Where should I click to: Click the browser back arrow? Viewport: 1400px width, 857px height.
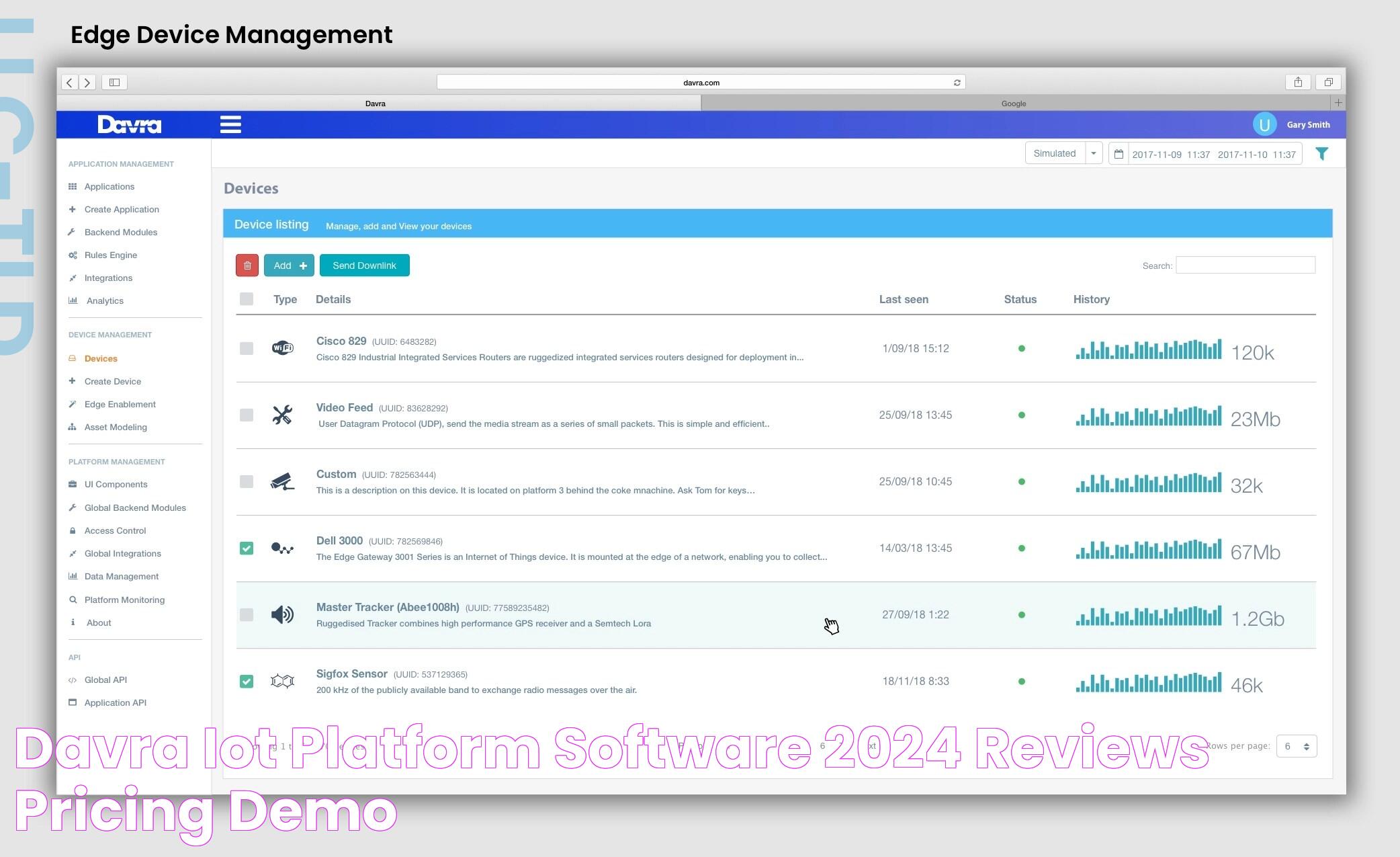[x=70, y=82]
